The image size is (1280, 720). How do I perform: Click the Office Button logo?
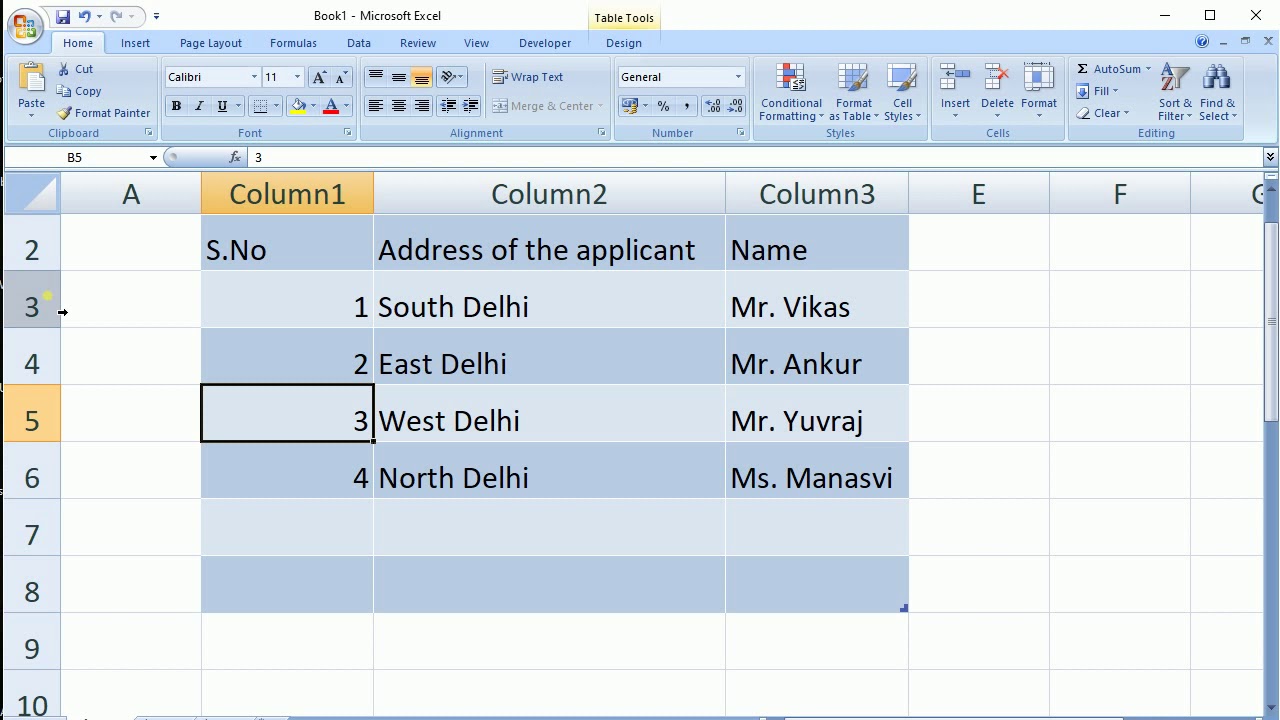pyautogui.click(x=24, y=25)
